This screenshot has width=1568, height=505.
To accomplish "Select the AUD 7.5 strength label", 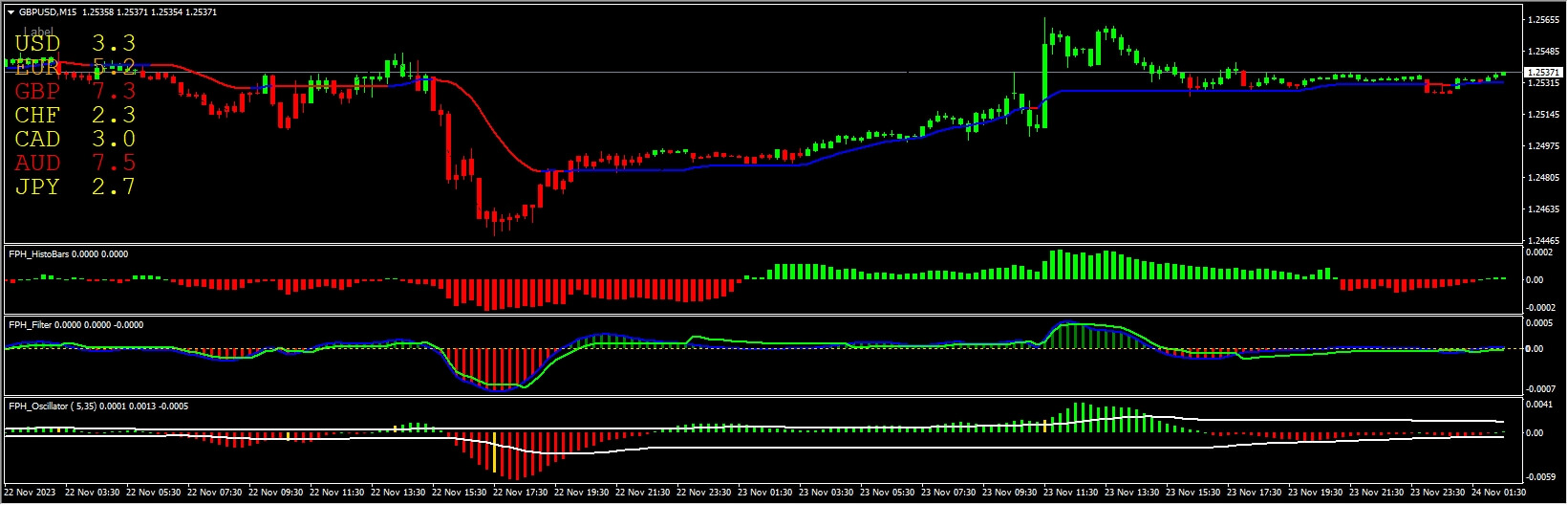I will 75,163.
